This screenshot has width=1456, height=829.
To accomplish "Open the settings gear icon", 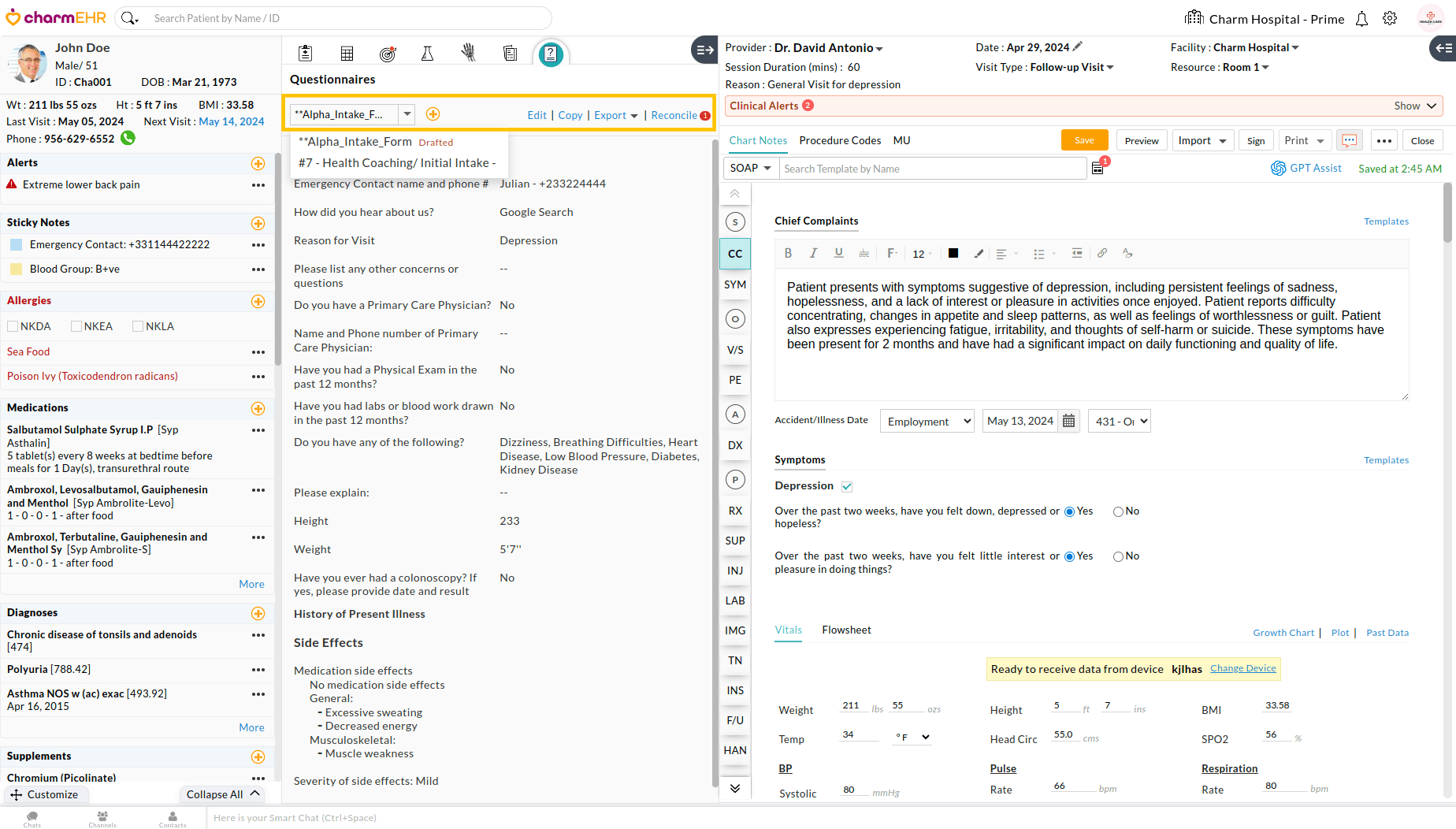I will click(x=1390, y=19).
